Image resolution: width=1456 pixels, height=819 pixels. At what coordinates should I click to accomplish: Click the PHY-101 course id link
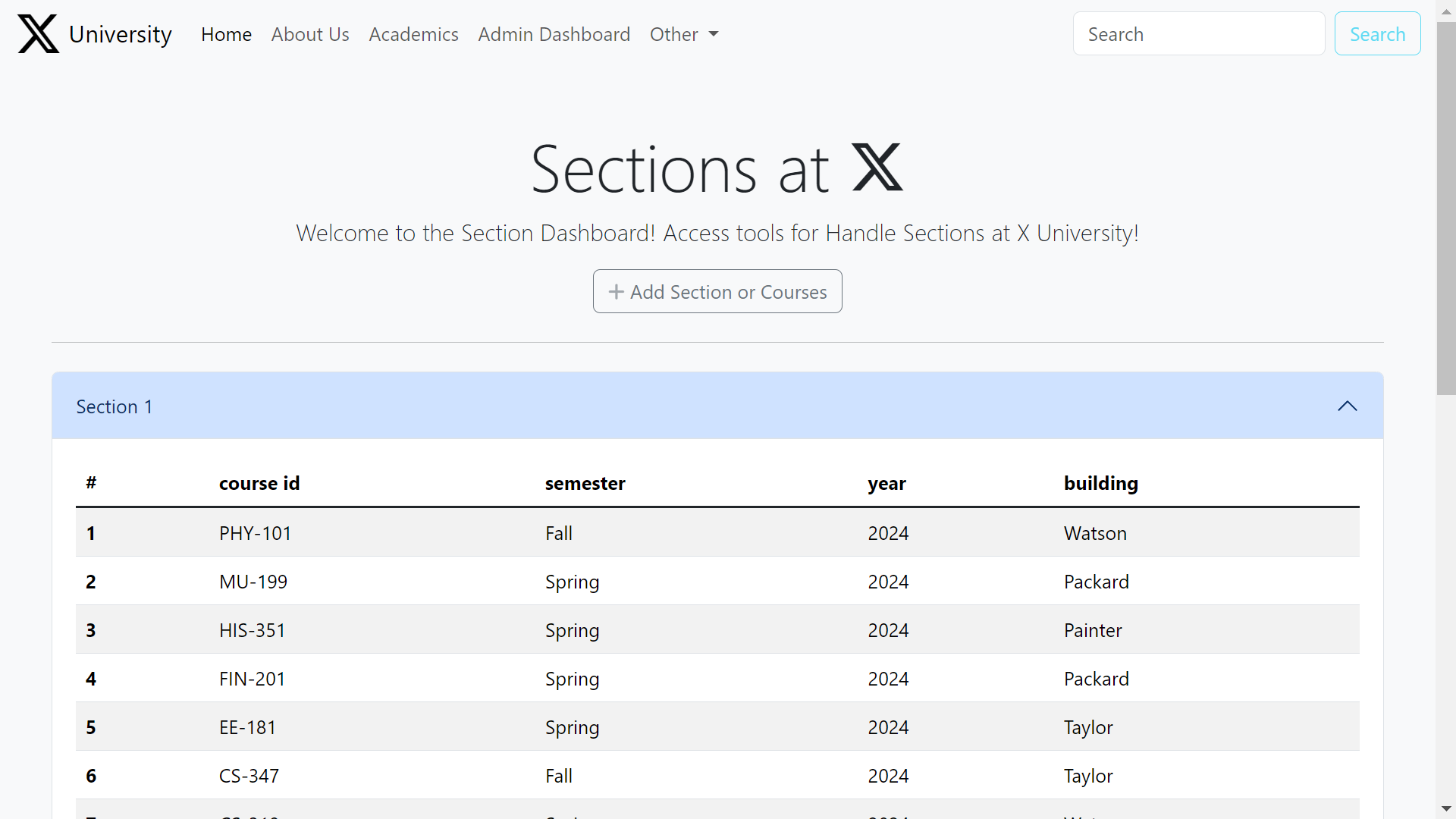pyautogui.click(x=255, y=532)
